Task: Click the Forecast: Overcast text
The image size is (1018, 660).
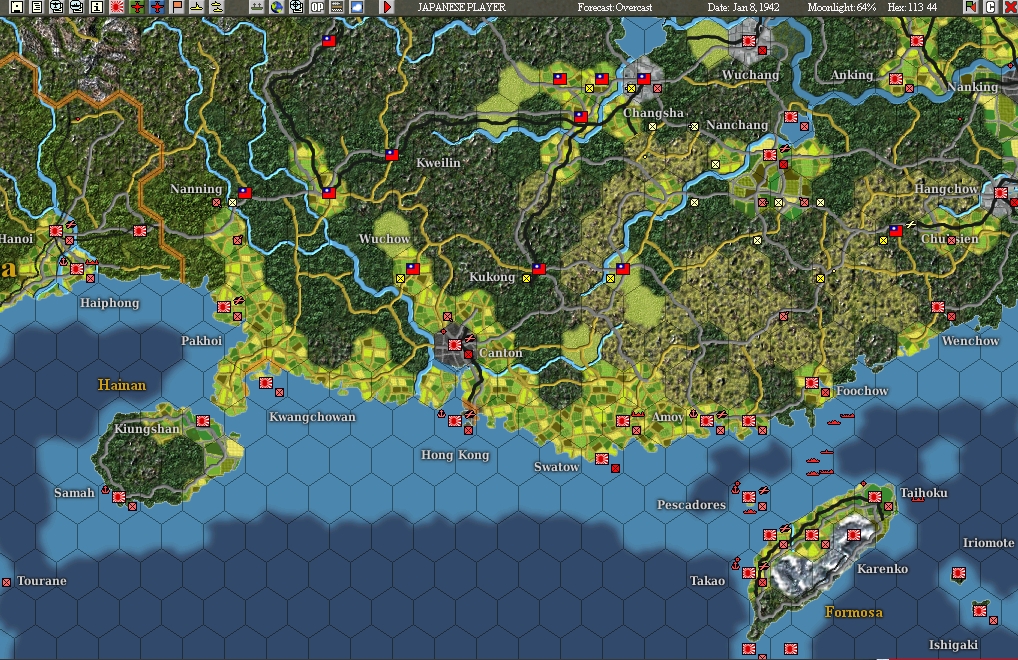Action: point(615,7)
